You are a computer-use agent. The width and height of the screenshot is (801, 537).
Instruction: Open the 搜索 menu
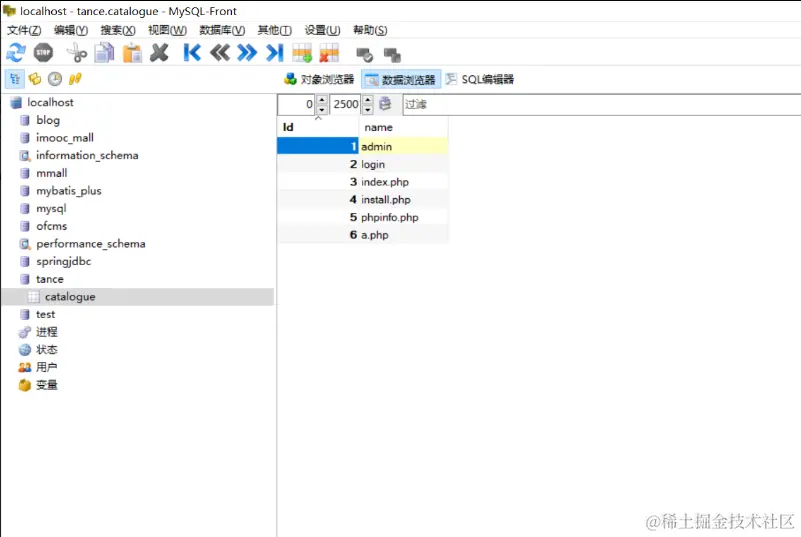click(118, 30)
